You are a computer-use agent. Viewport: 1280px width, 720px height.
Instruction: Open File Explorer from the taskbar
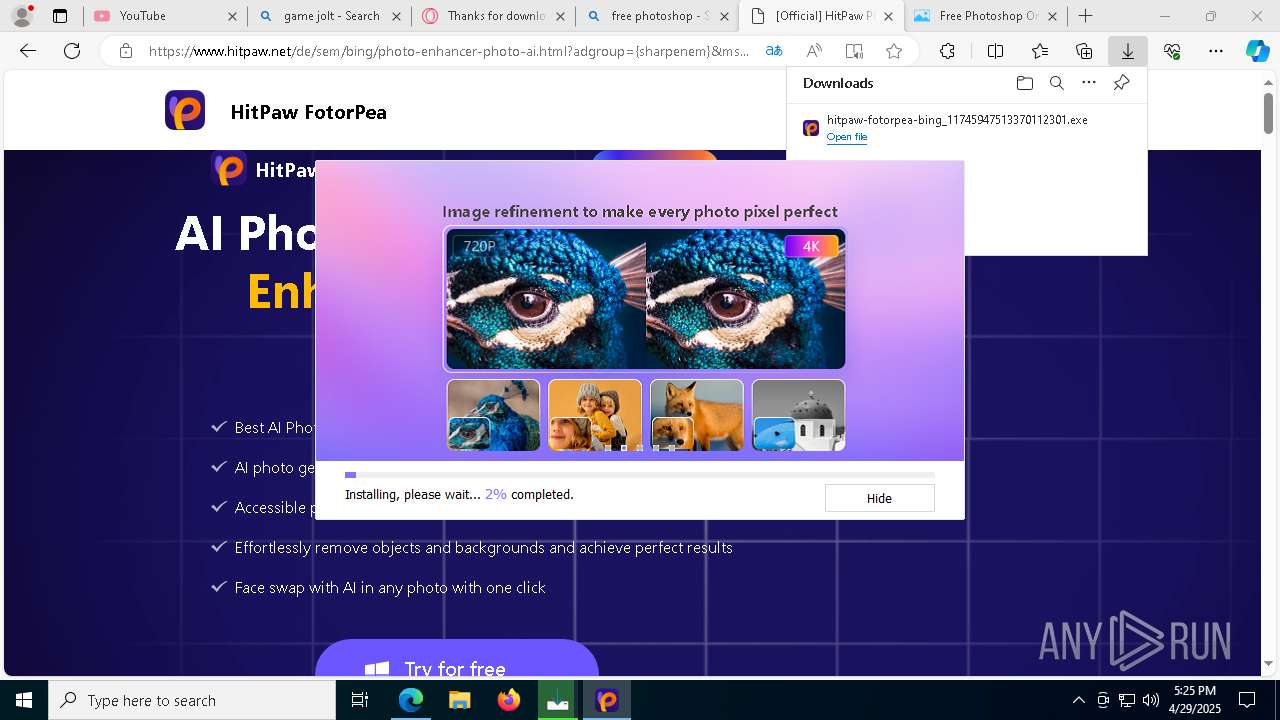click(459, 700)
